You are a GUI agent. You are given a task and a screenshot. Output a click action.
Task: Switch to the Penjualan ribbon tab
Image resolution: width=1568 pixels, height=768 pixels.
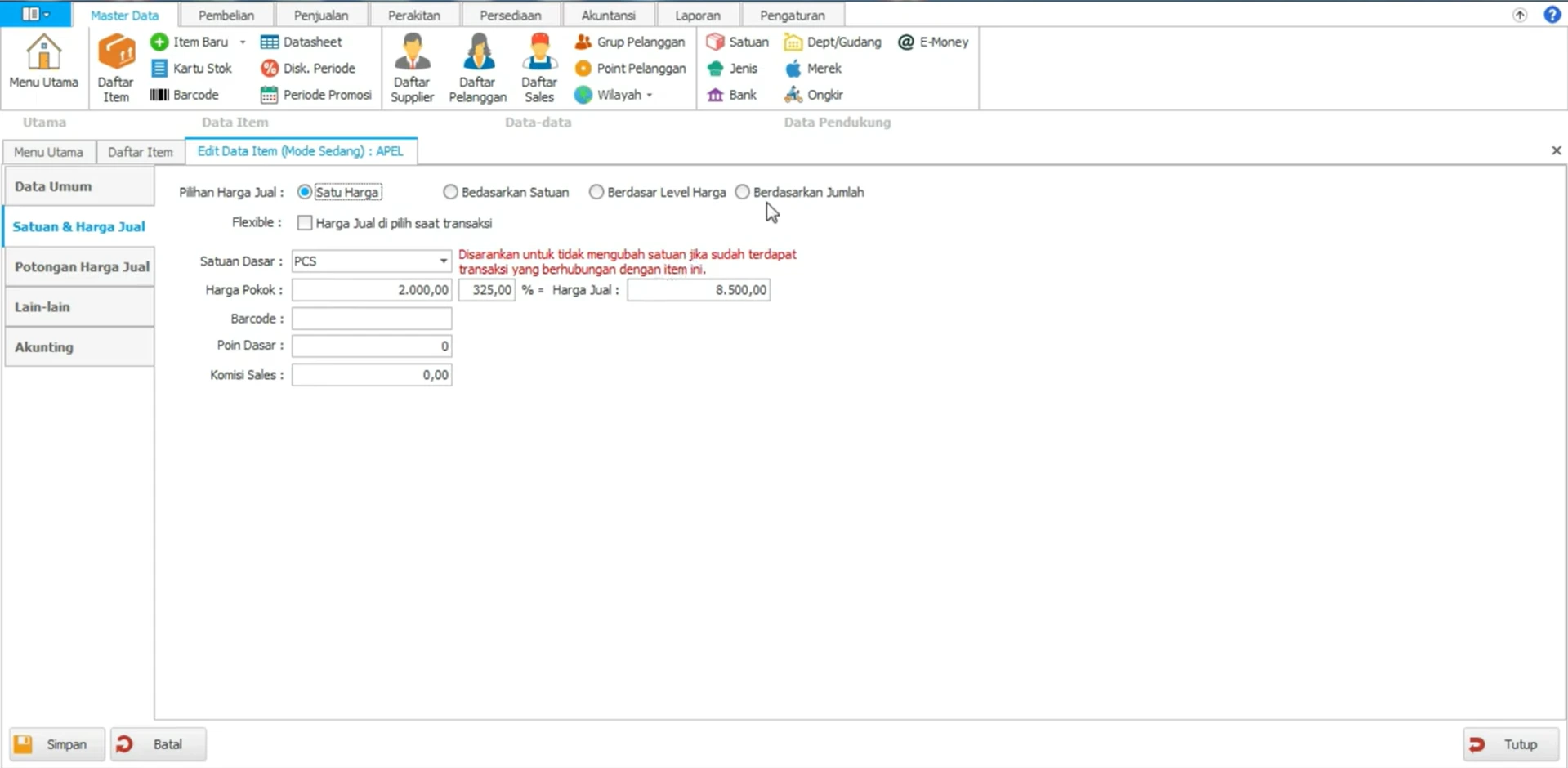point(321,15)
